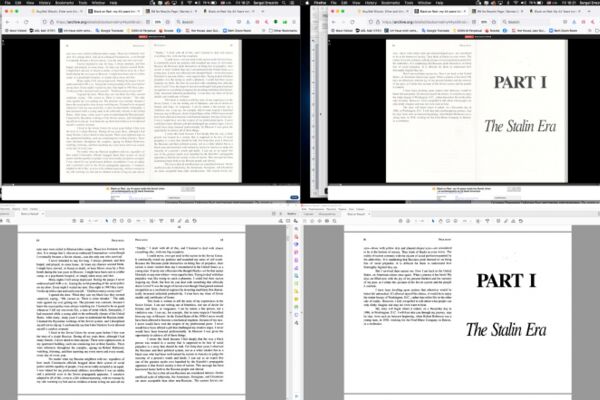Click zoom magnifier icon at left of bottom-left toolbar
This screenshot has width=600, height=400.
click(8, 221)
